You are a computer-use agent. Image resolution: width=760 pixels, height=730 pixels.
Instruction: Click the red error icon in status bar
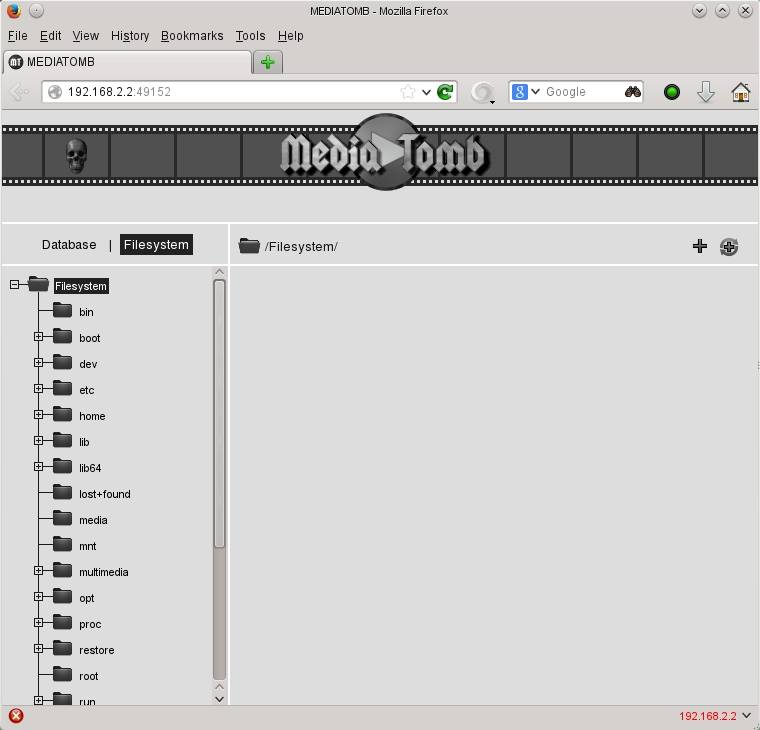point(16,716)
